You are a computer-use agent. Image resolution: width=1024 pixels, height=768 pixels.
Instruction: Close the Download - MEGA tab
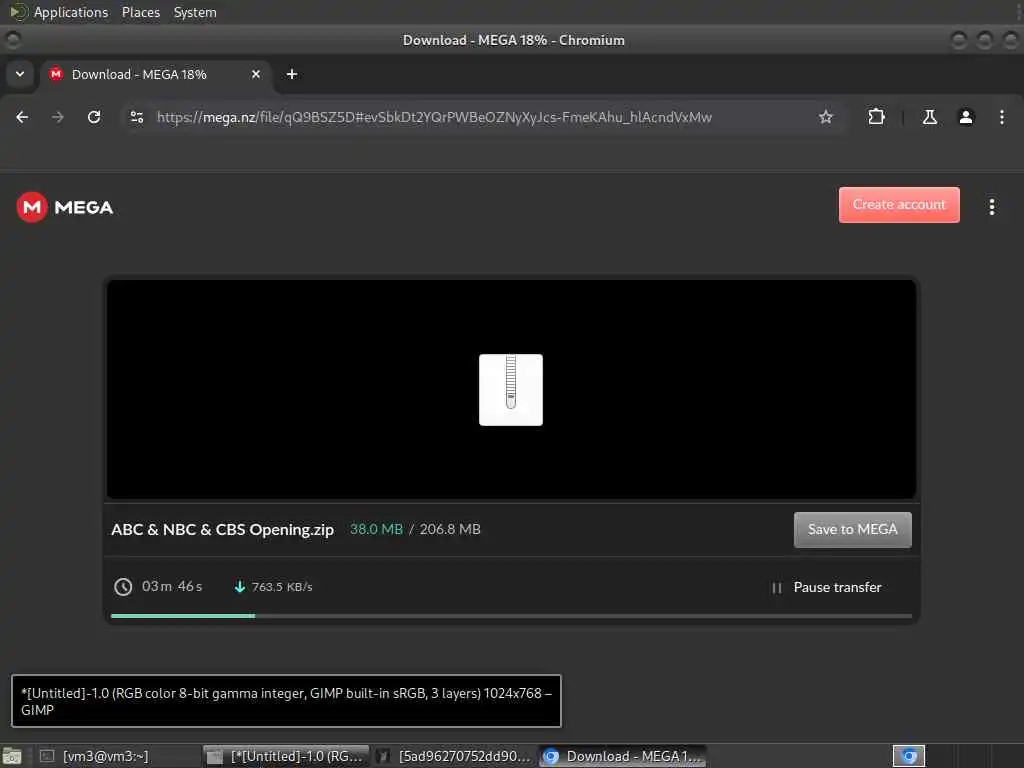coord(256,74)
